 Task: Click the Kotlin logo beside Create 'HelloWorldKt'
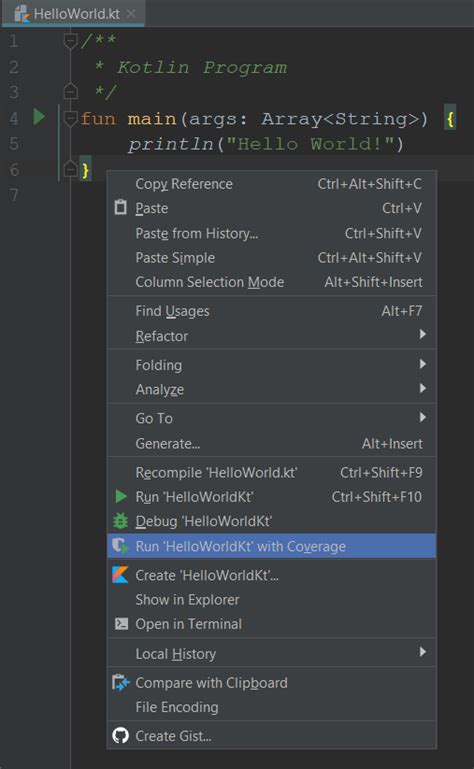click(x=120, y=575)
